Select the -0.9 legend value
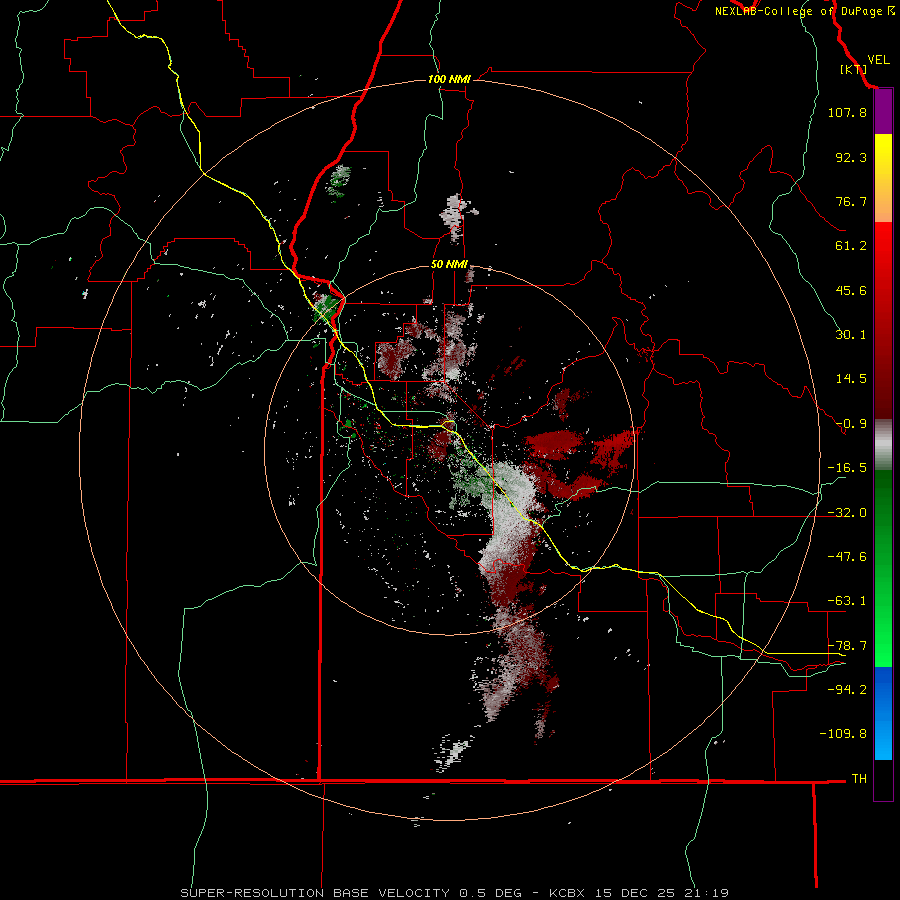This screenshot has width=900, height=900. (851, 424)
